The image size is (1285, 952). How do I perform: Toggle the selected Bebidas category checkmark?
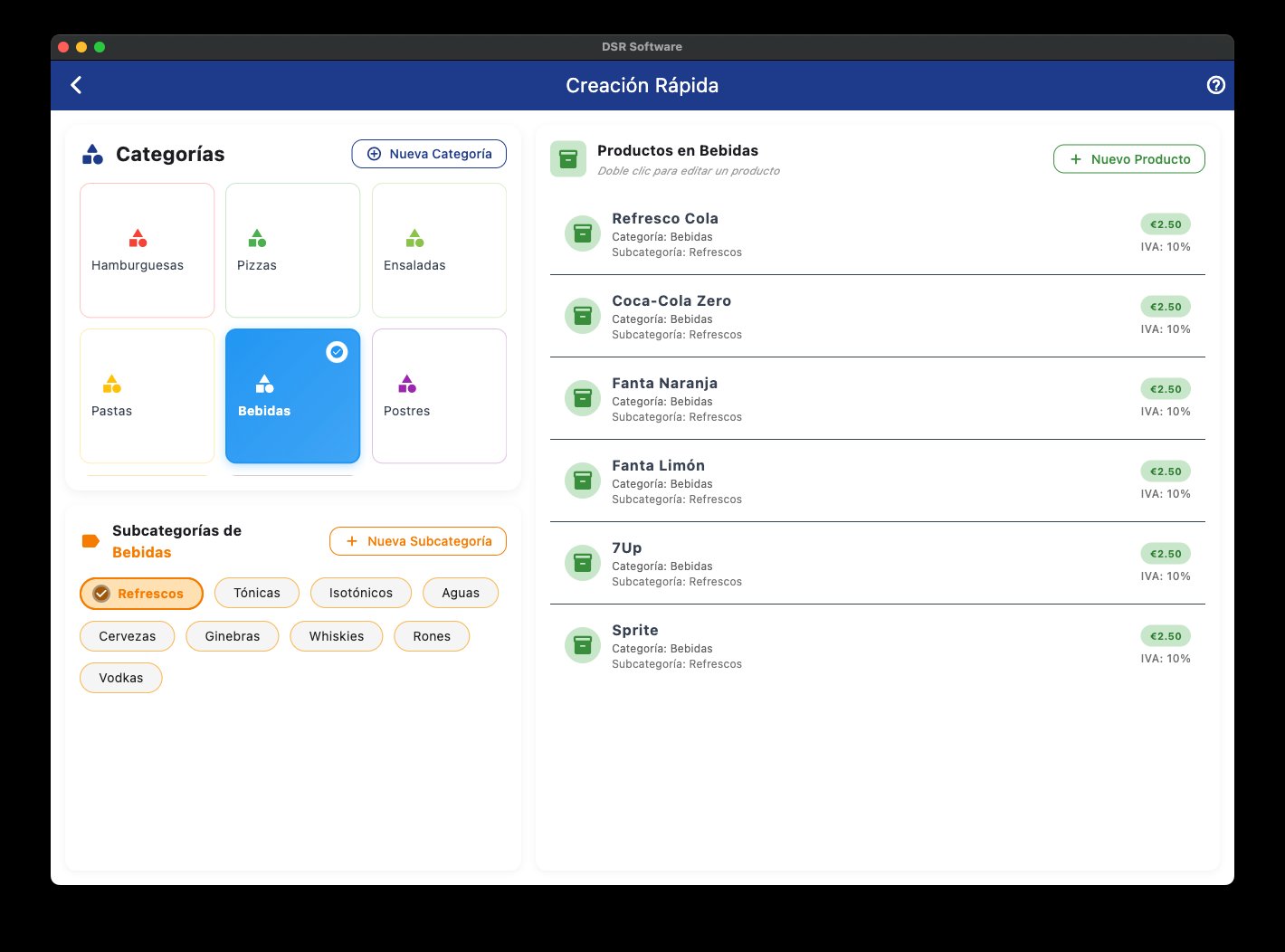(x=337, y=352)
